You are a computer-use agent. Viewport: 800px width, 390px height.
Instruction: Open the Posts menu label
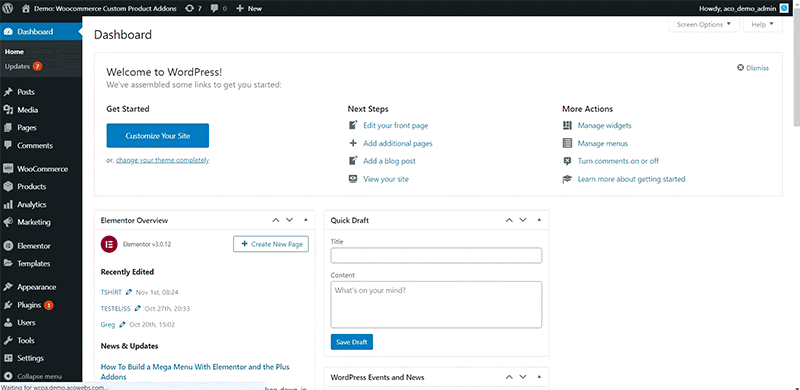(26, 92)
